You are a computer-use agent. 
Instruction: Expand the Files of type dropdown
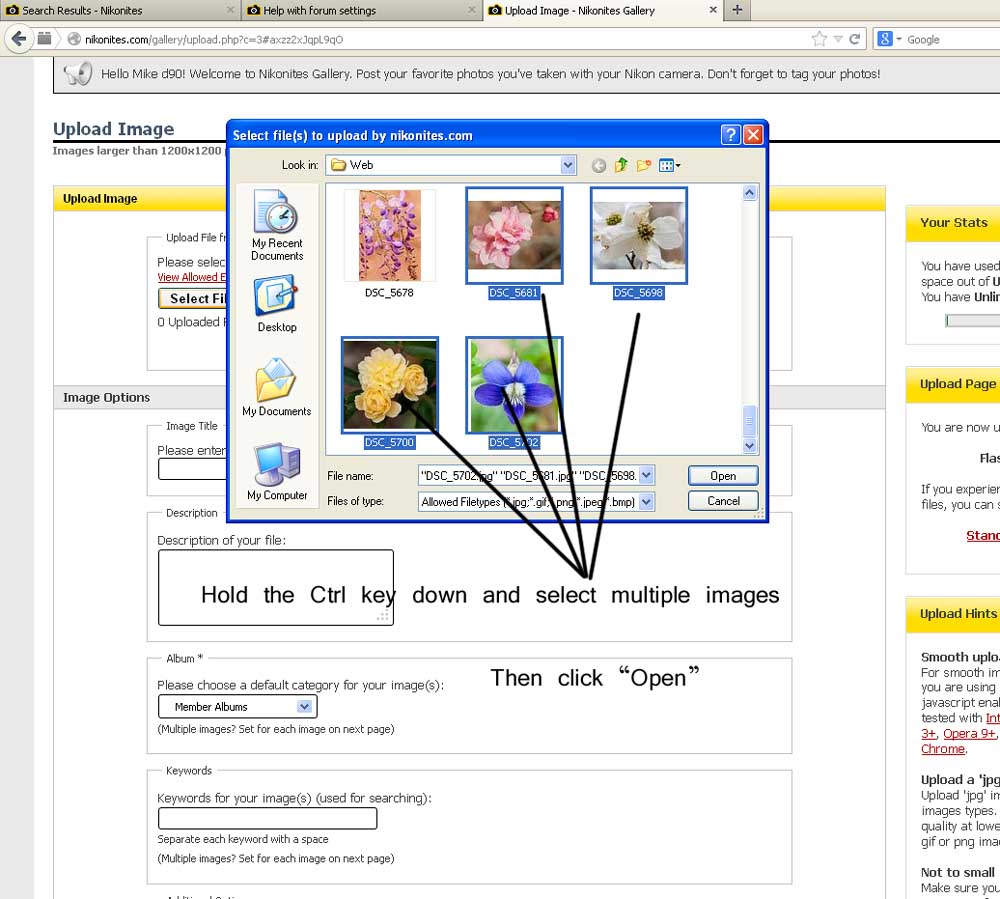coord(646,502)
